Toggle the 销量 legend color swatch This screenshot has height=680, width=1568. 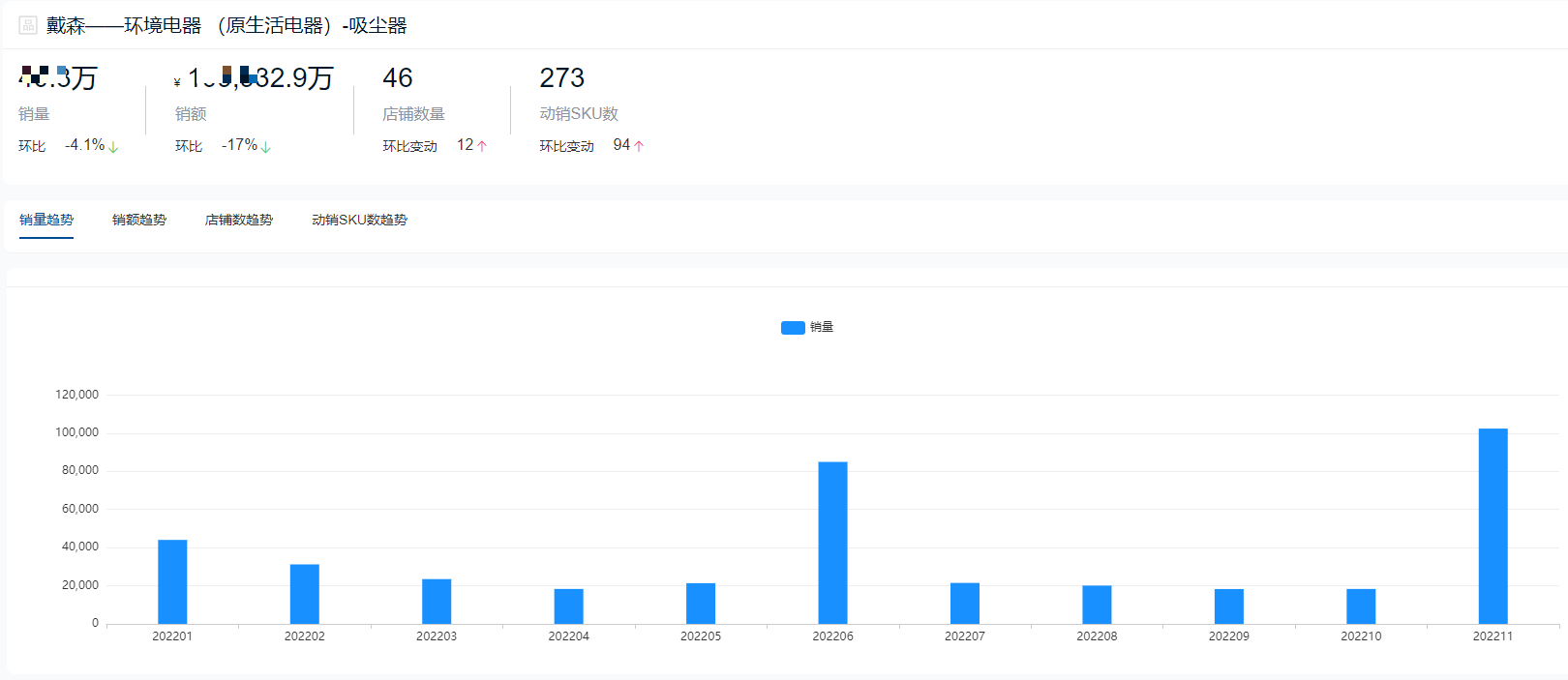(793, 327)
